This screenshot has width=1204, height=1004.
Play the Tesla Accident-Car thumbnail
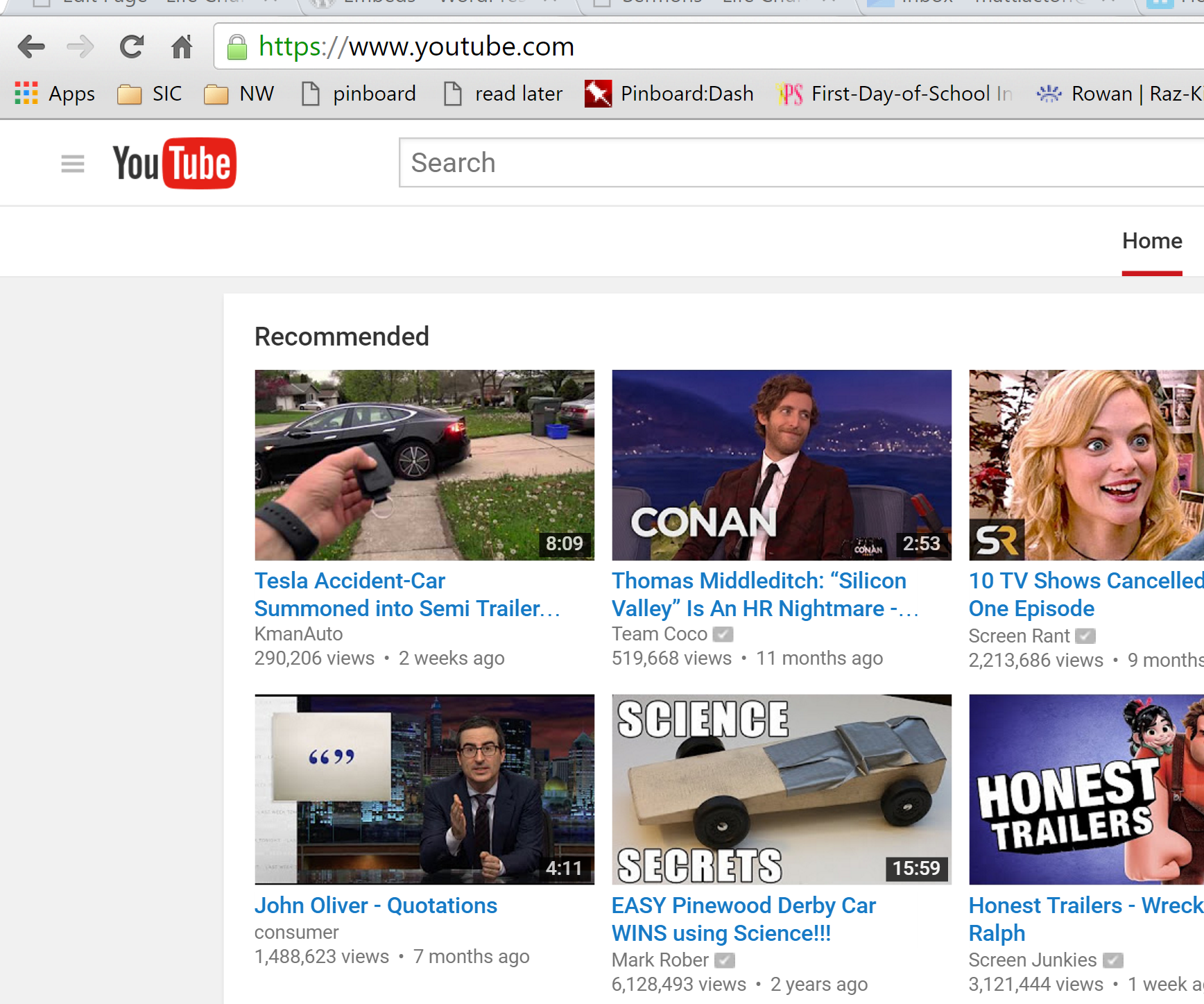tap(424, 465)
